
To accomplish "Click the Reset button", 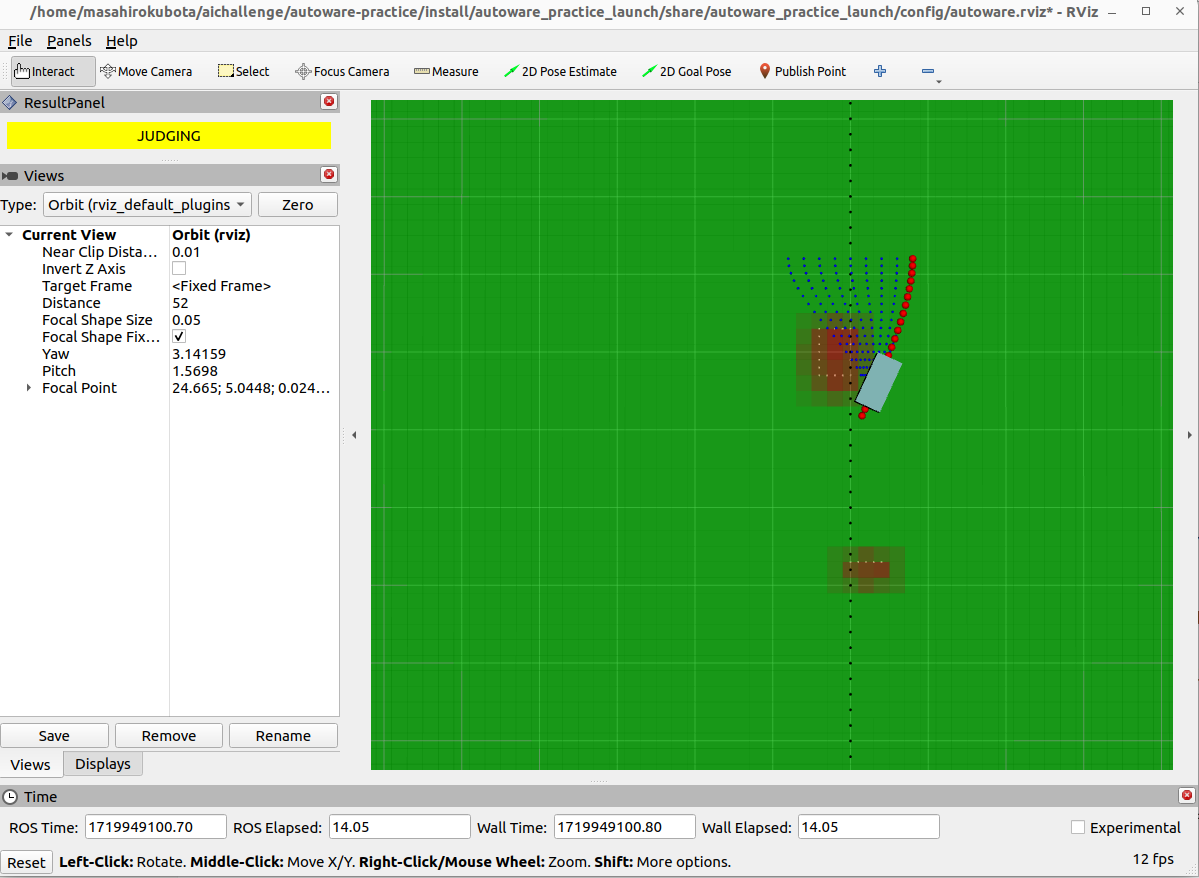I will point(26,862).
